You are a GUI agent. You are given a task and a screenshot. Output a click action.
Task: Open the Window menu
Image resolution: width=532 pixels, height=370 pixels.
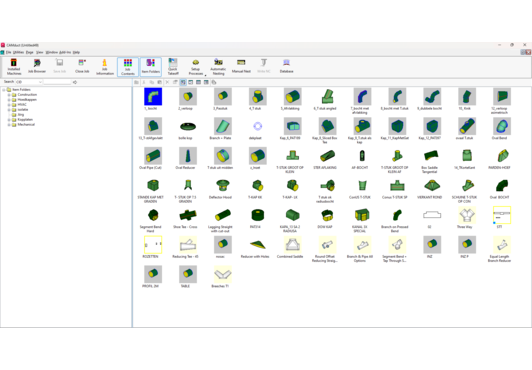(52, 52)
